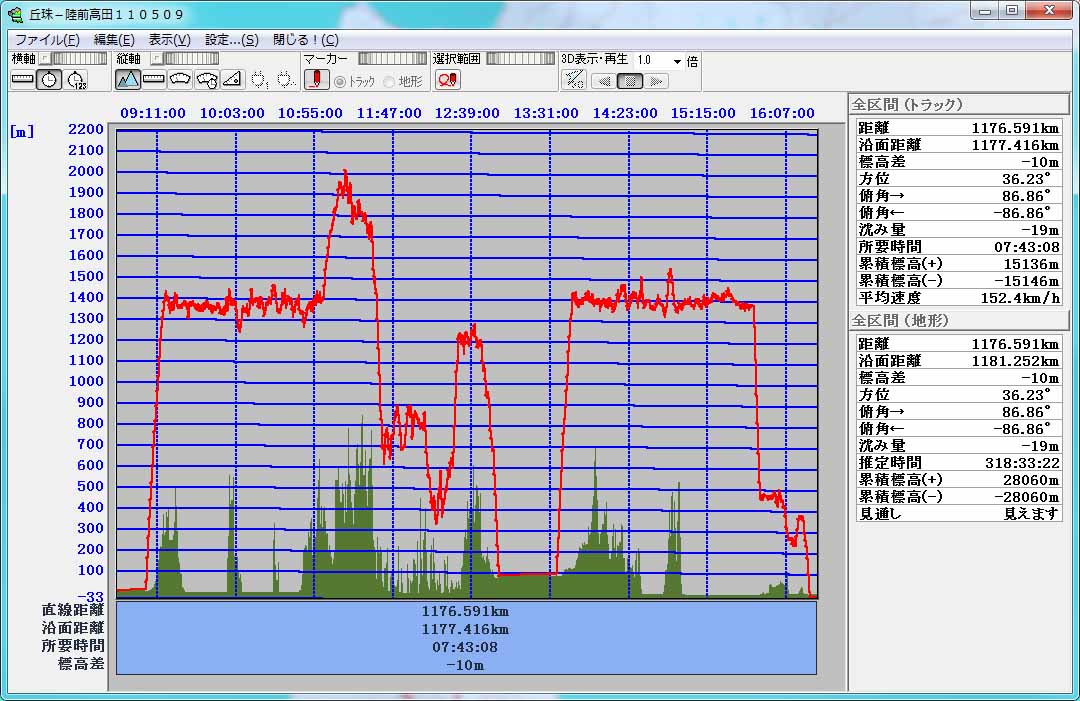The image size is (1080, 701).
Task: Select the トラック radio button
Action: point(340,81)
